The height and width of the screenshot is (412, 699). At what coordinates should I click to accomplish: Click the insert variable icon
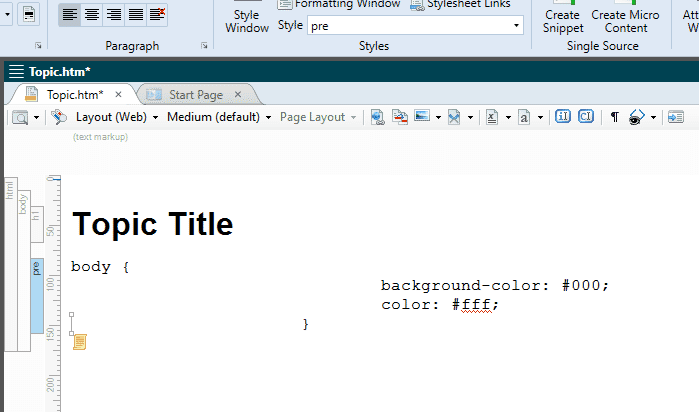click(492, 117)
